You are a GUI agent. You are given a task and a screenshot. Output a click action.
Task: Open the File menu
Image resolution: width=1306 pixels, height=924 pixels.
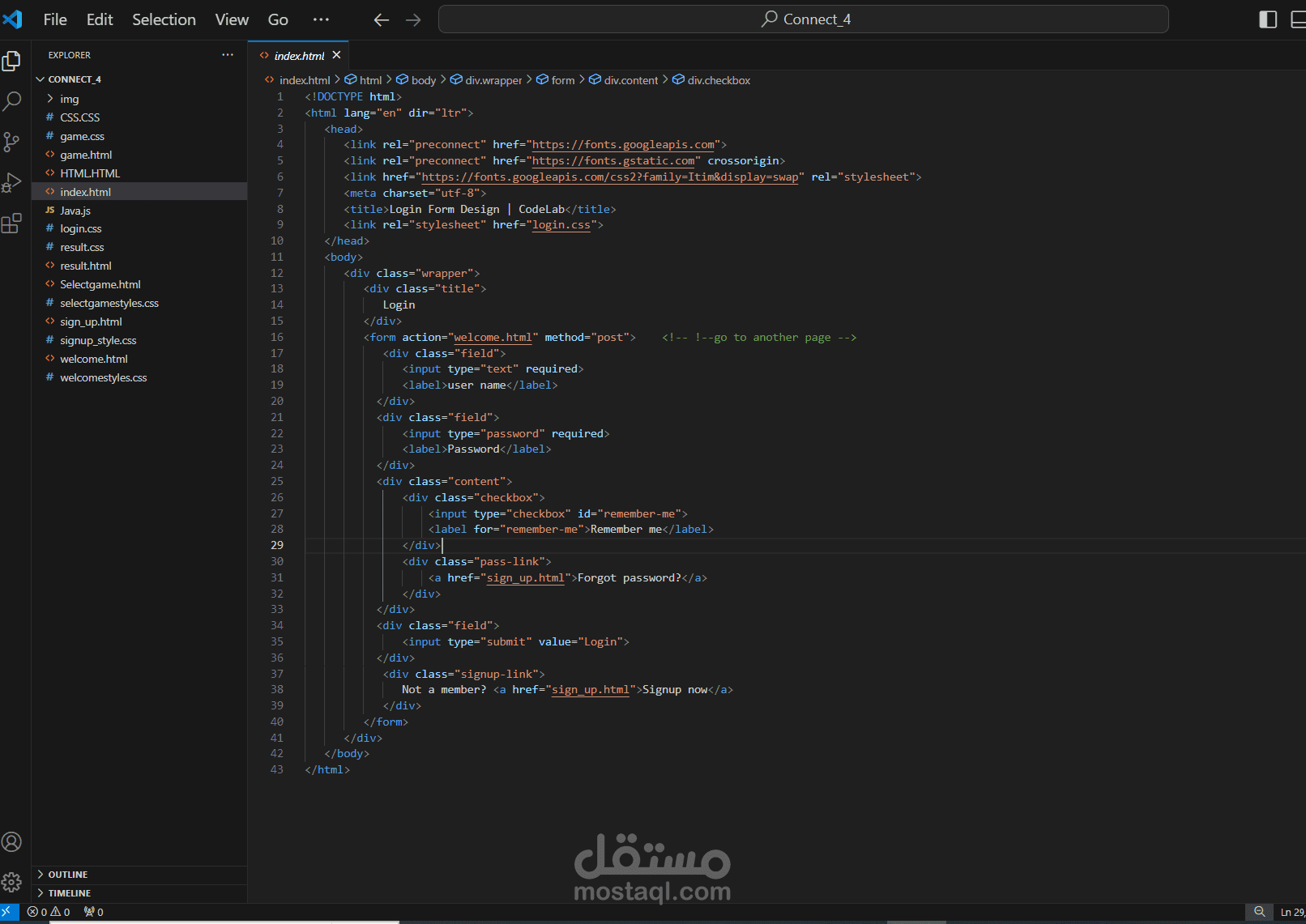55,19
